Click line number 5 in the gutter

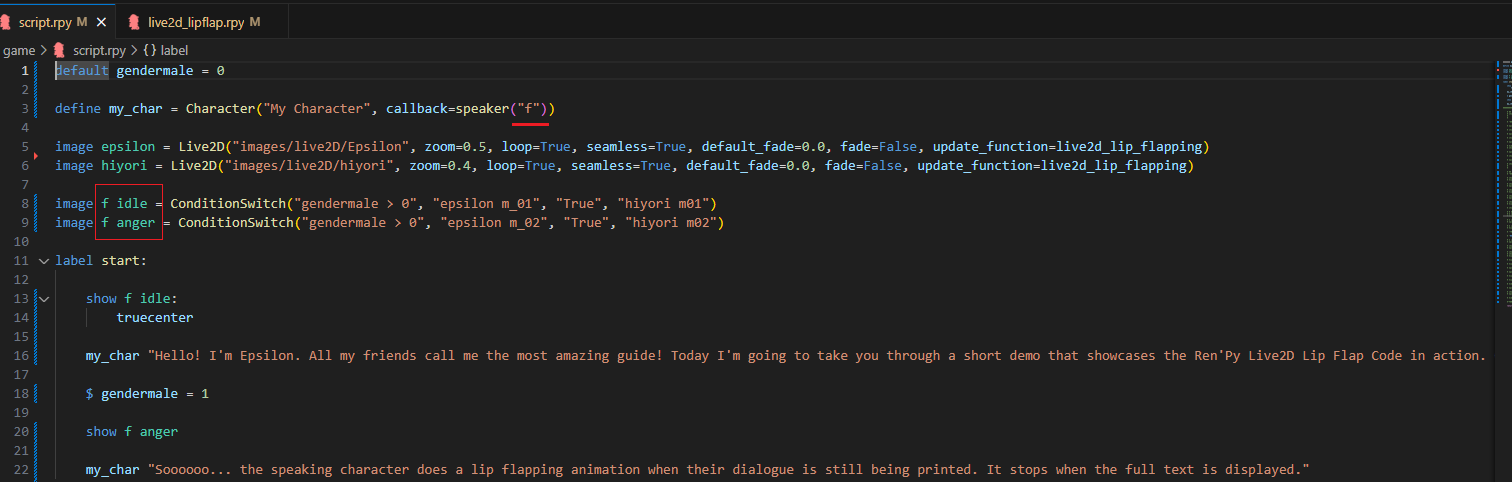pos(25,146)
